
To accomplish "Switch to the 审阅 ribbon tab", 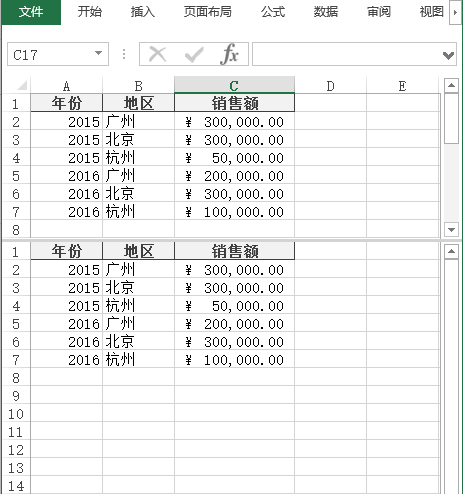I will point(379,12).
